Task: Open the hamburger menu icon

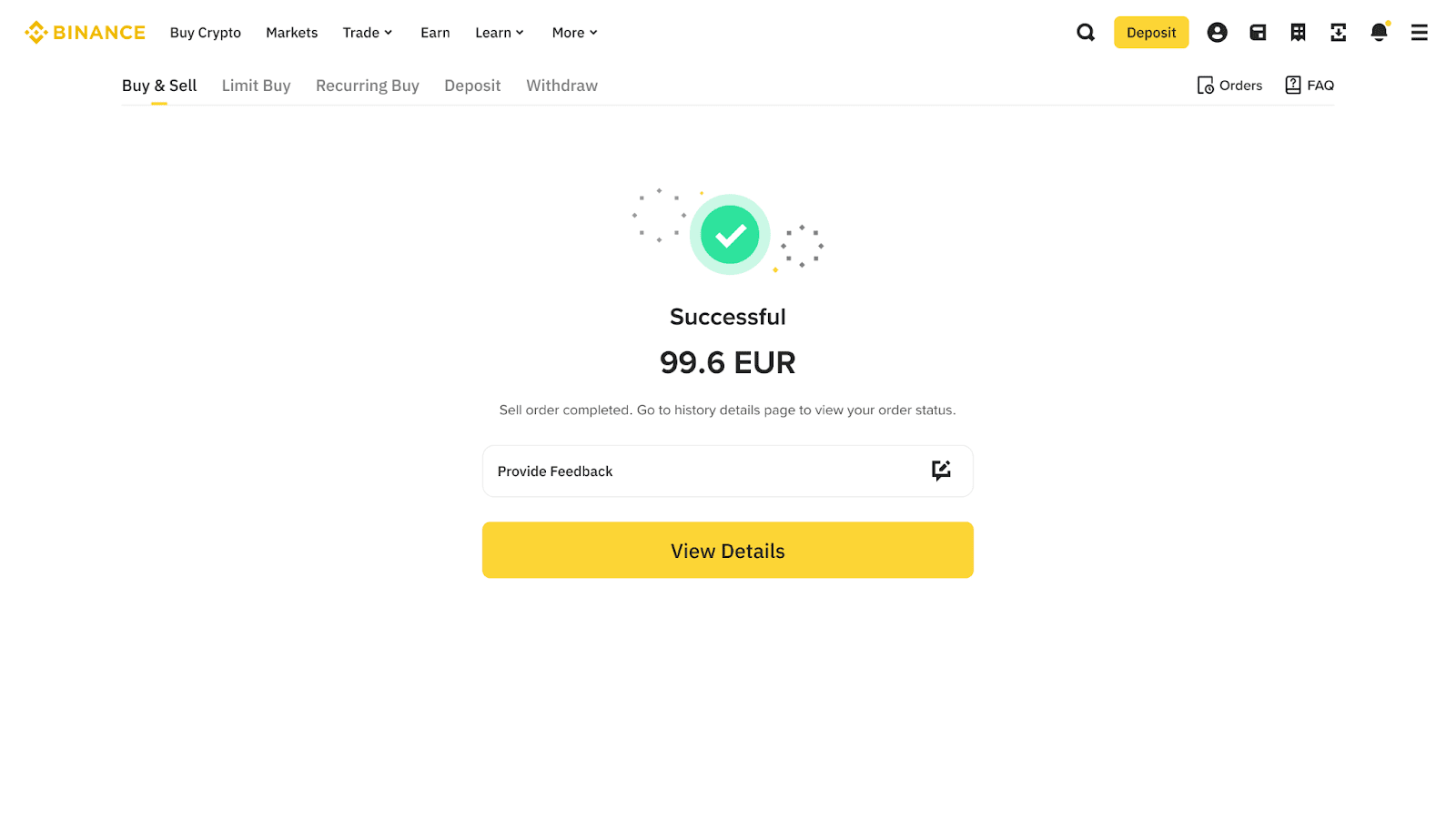Action: coord(1419,33)
